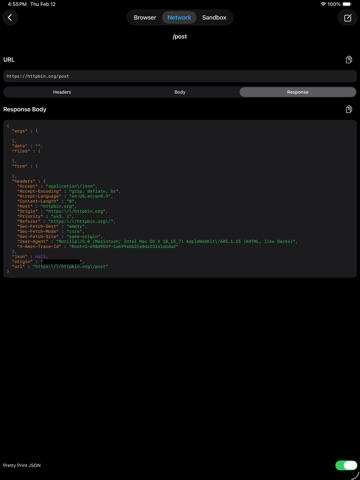Click the "Content-Length" header line
Screen dimensions: 360x480
click(x=47, y=201)
